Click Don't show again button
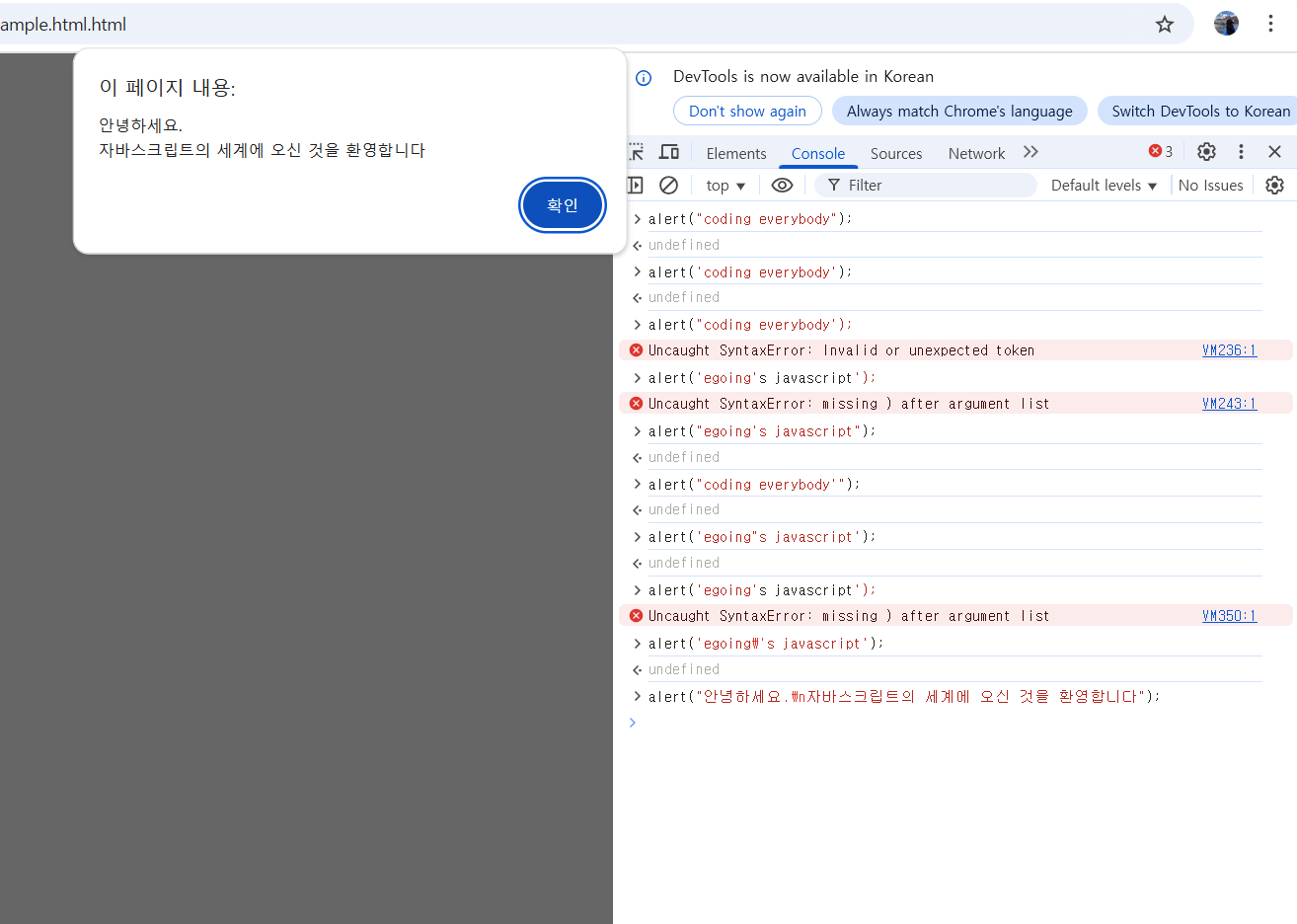This screenshot has width=1297, height=924. pyautogui.click(x=747, y=112)
